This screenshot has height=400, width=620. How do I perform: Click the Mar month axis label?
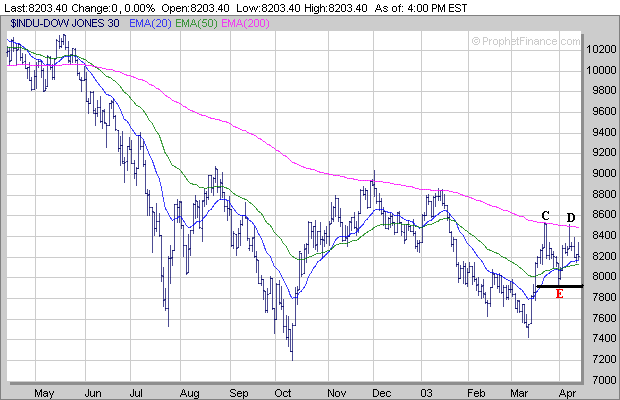pos(519,393)
